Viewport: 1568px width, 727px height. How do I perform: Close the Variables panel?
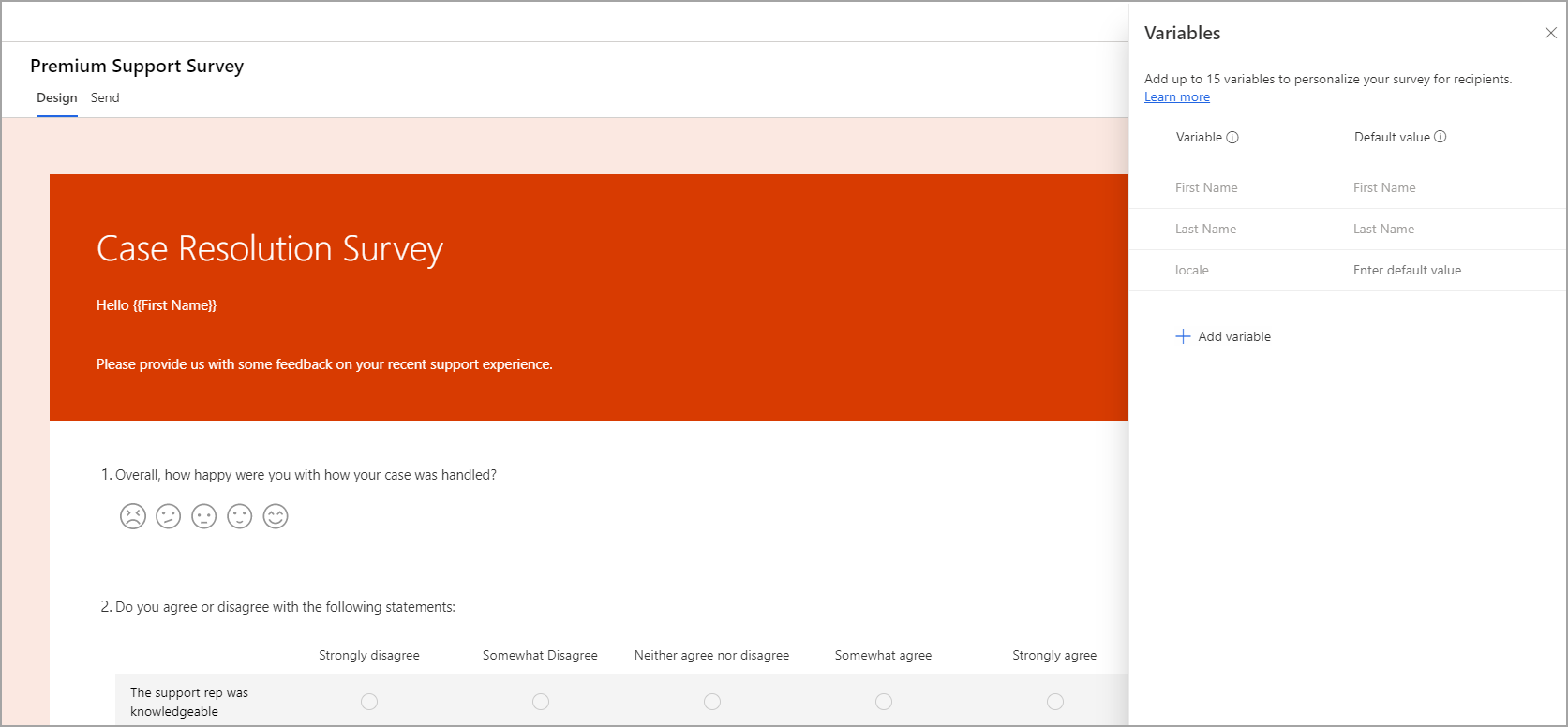click(x=1550, y=33)
